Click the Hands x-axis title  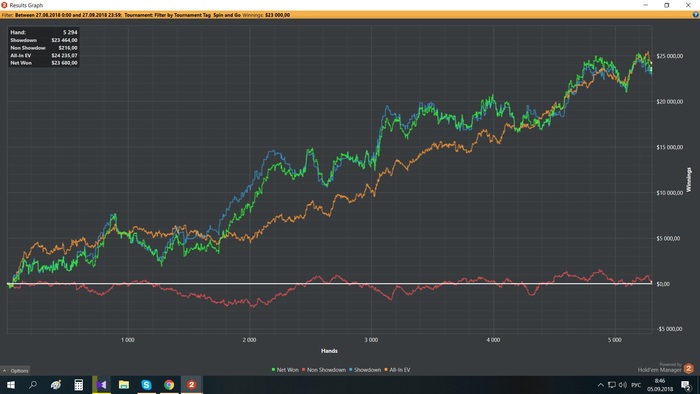329,351
